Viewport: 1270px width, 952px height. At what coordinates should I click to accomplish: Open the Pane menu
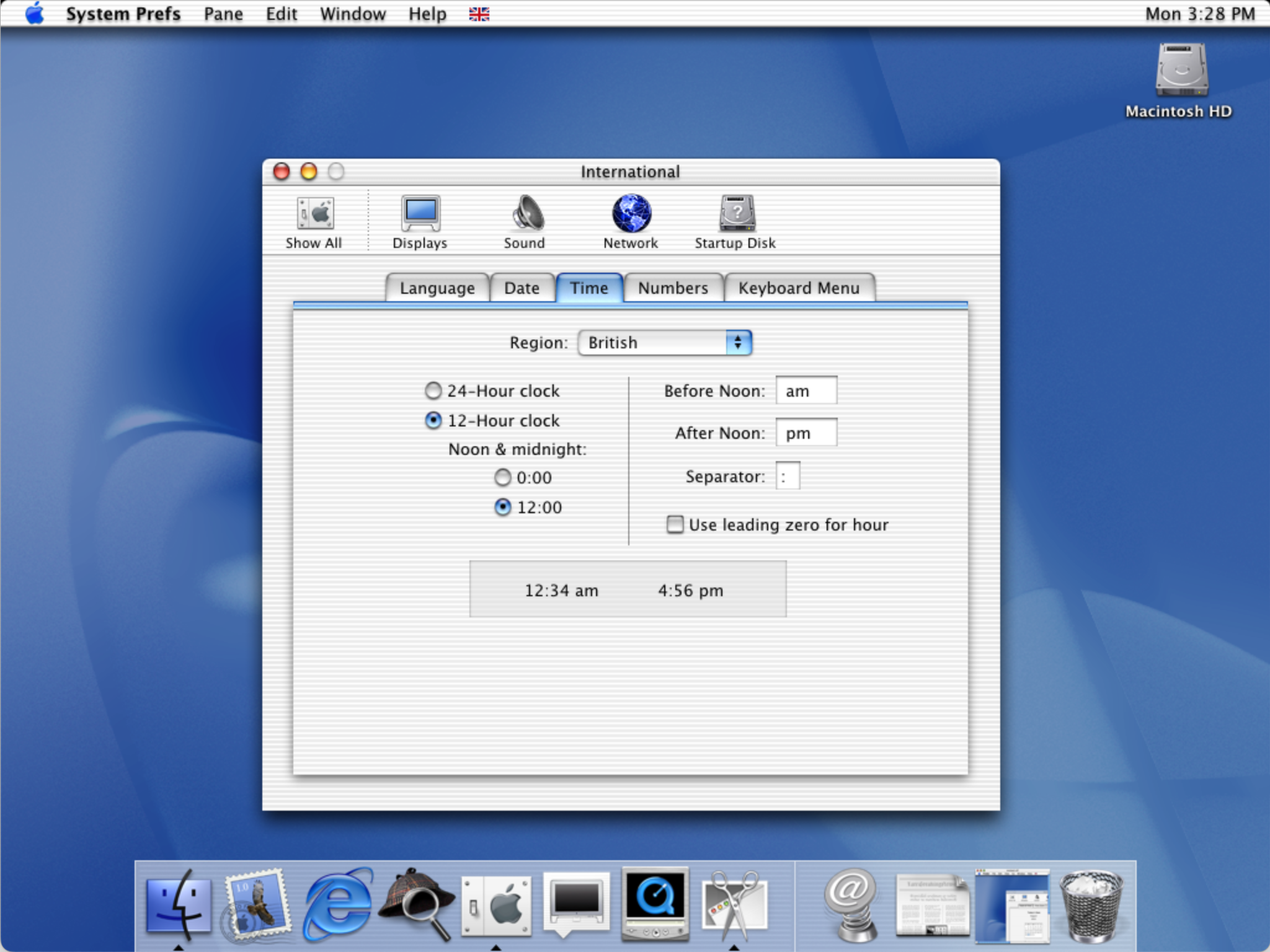223,14
